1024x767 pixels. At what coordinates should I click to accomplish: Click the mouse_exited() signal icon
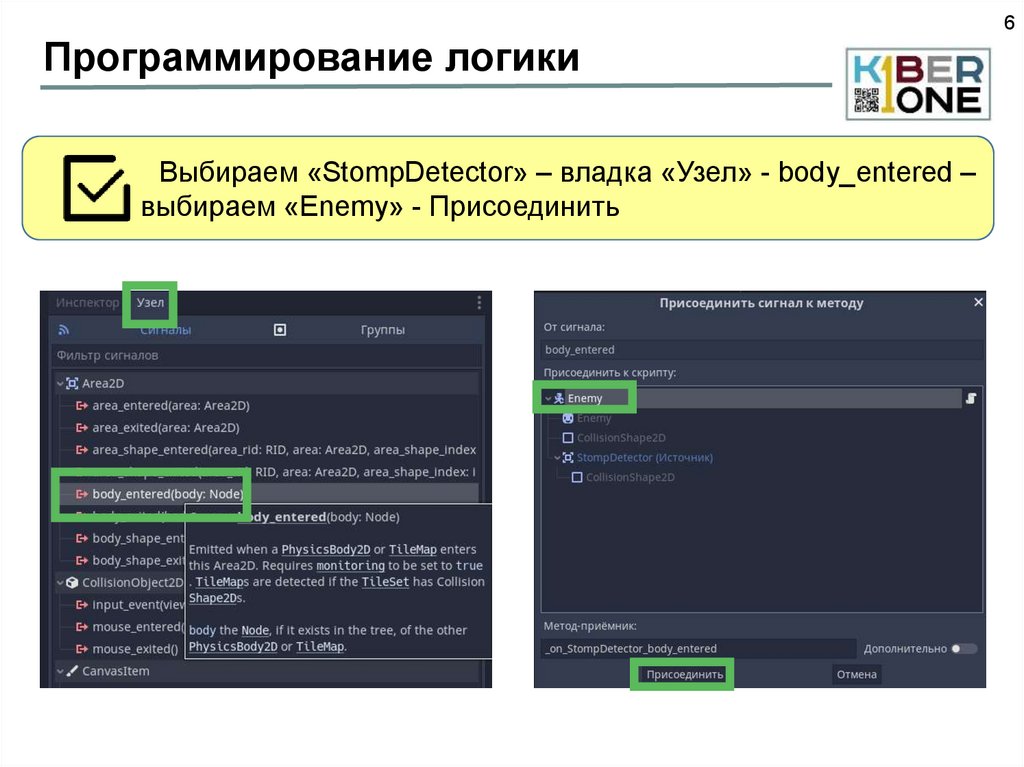[81, 649]
